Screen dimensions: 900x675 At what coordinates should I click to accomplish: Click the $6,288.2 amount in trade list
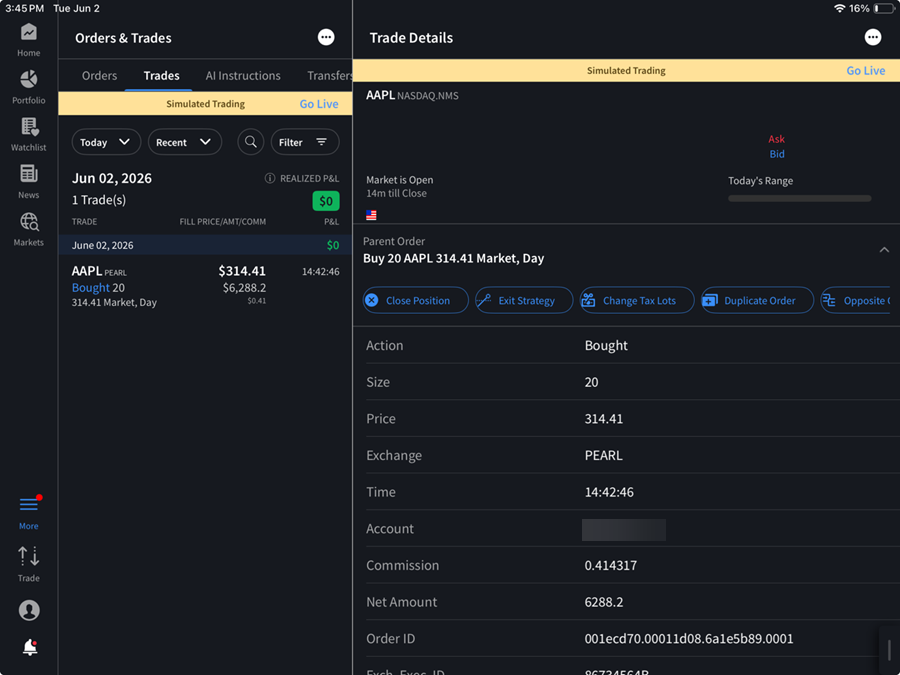245,288
